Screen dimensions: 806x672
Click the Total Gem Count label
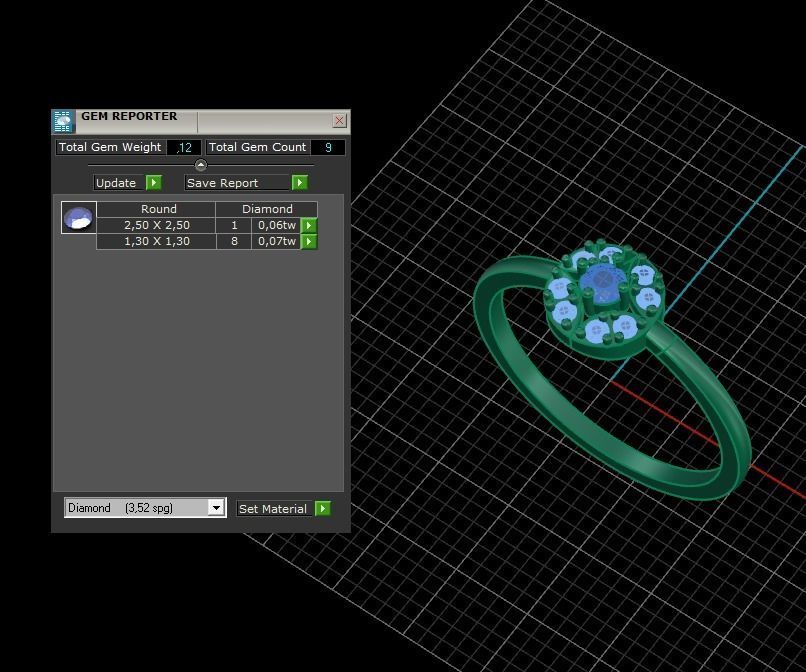[x=258, y=147]
